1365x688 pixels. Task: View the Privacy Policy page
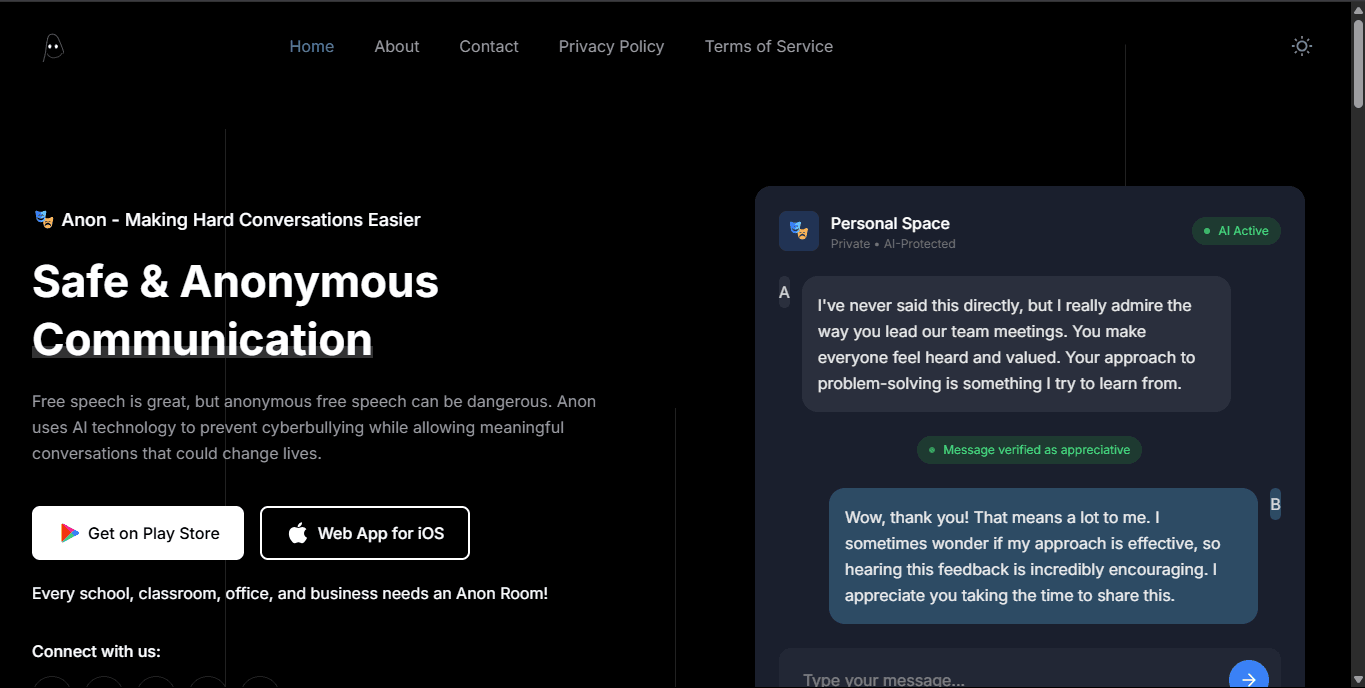[x=612, y=46]
